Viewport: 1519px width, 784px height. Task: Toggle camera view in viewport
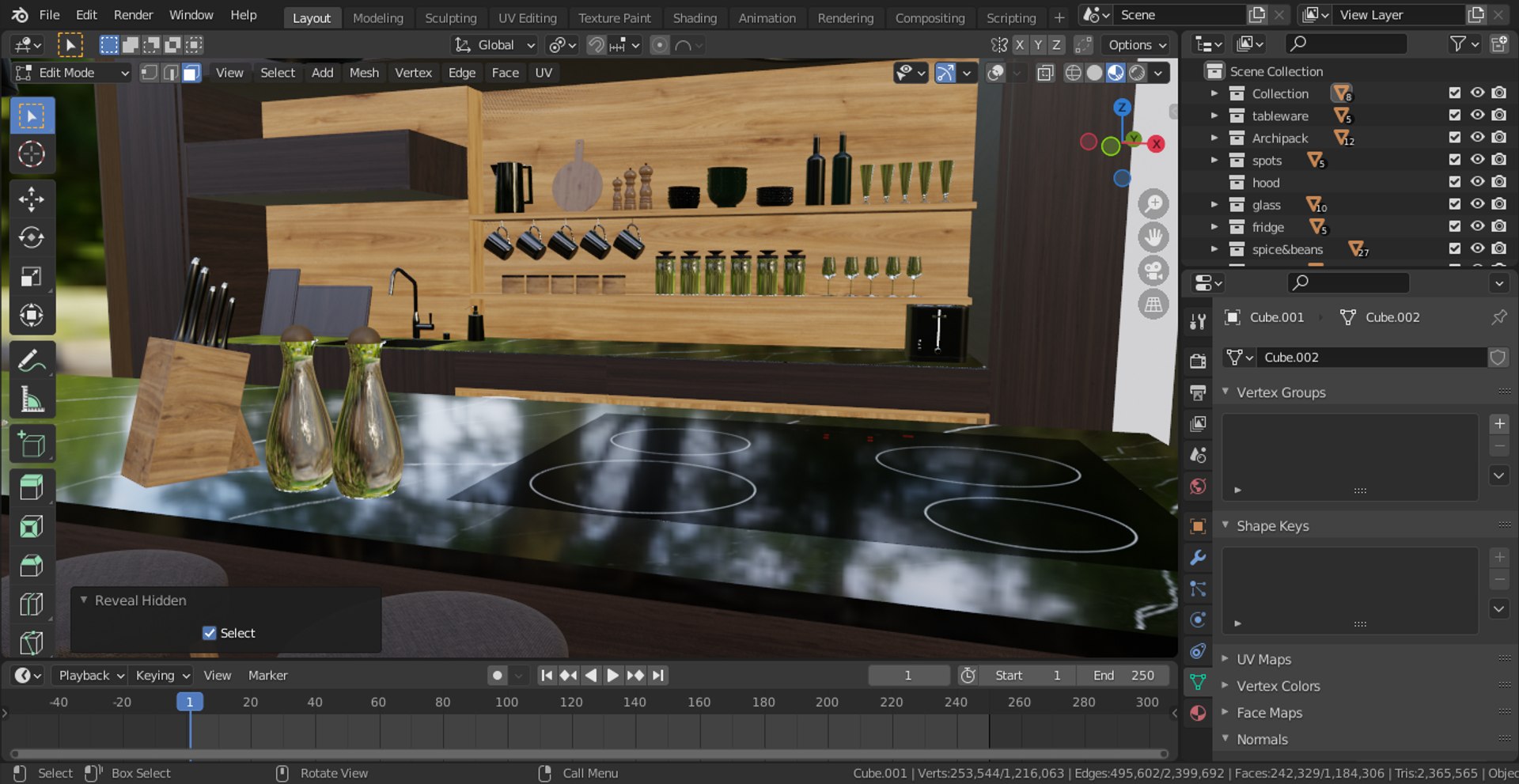1153,271
